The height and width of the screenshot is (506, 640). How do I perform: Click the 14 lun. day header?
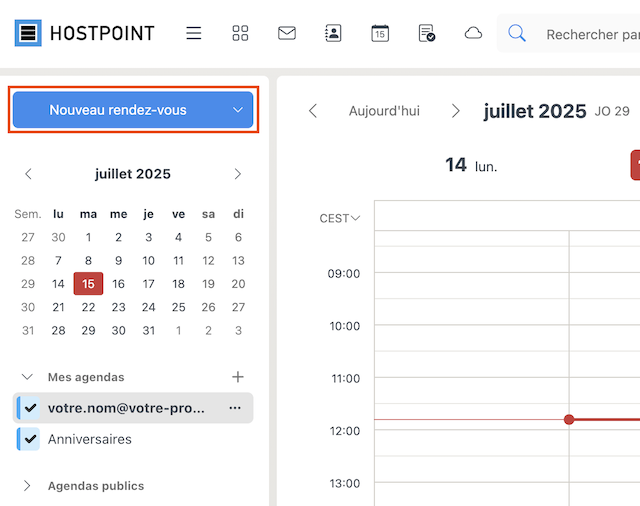[471, 165]
